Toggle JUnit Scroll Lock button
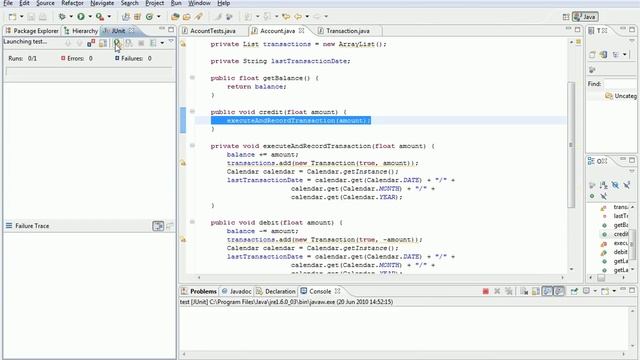640x360 pixels. [103, 43]
